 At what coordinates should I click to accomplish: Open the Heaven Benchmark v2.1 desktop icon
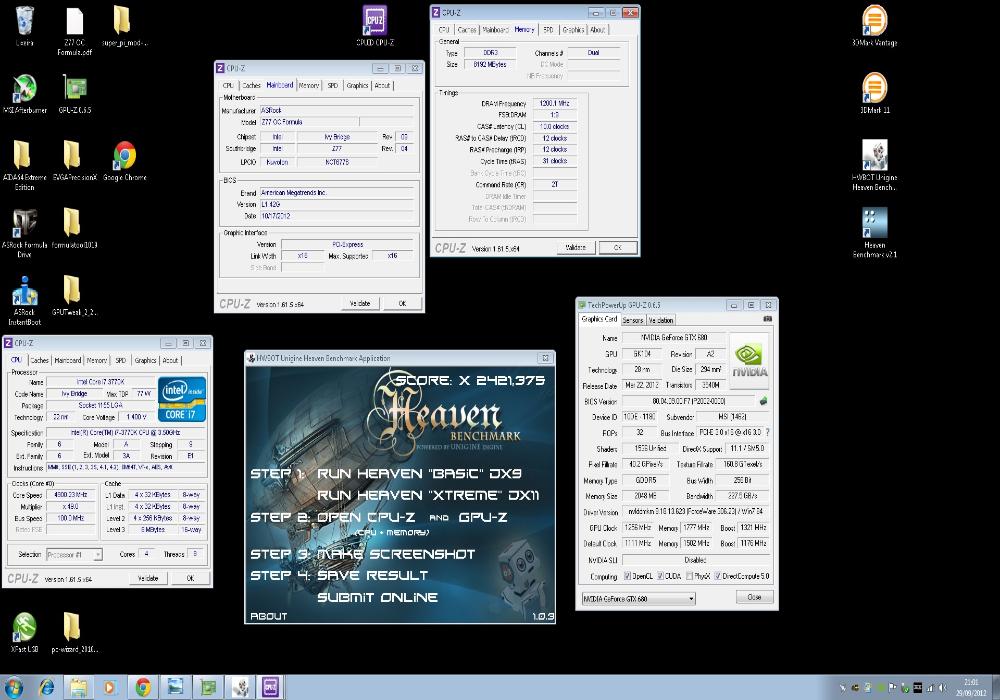point(874,233)
